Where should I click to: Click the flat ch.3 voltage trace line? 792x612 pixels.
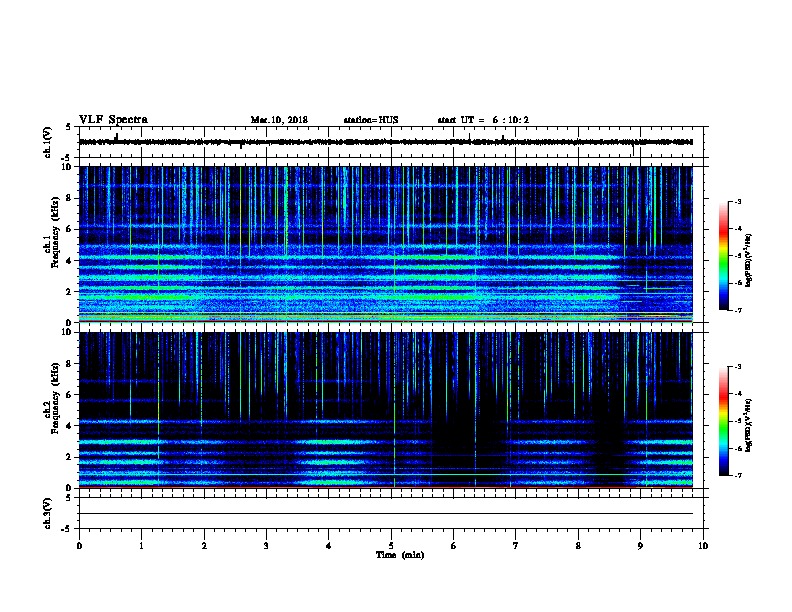click(386, 514)
